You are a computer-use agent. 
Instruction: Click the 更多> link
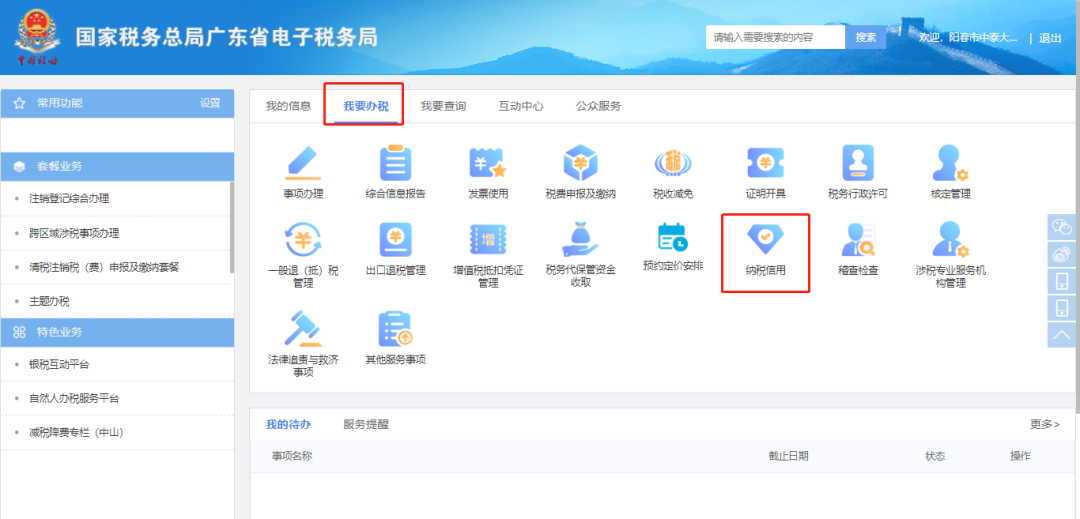coord(1045,424)
